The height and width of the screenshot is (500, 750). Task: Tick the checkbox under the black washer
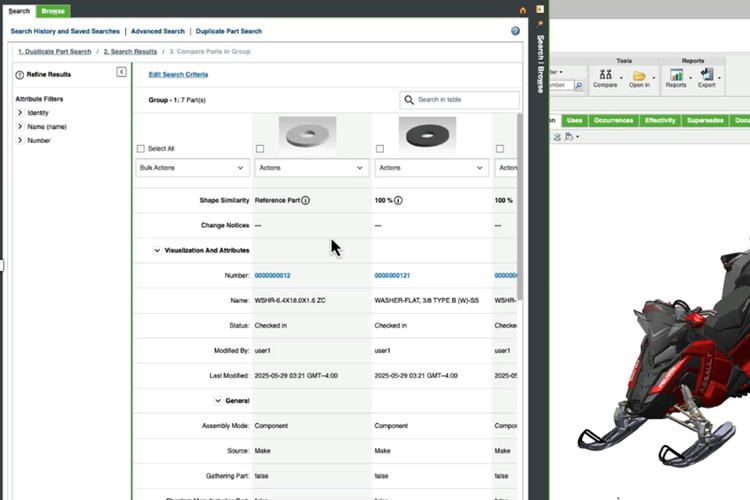click(380, 149)
